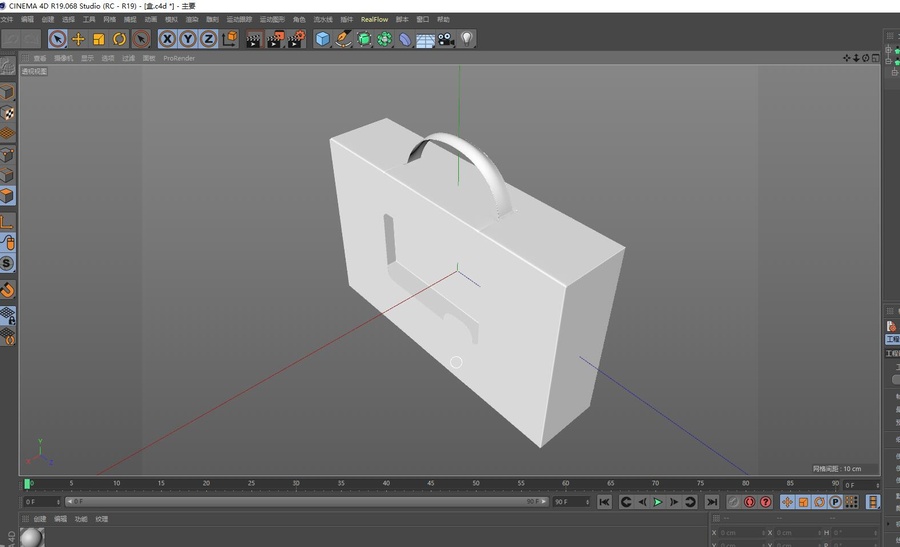Choose the Scale tool
This screenshot has width=900, height=547.
[x=99, y=39]
